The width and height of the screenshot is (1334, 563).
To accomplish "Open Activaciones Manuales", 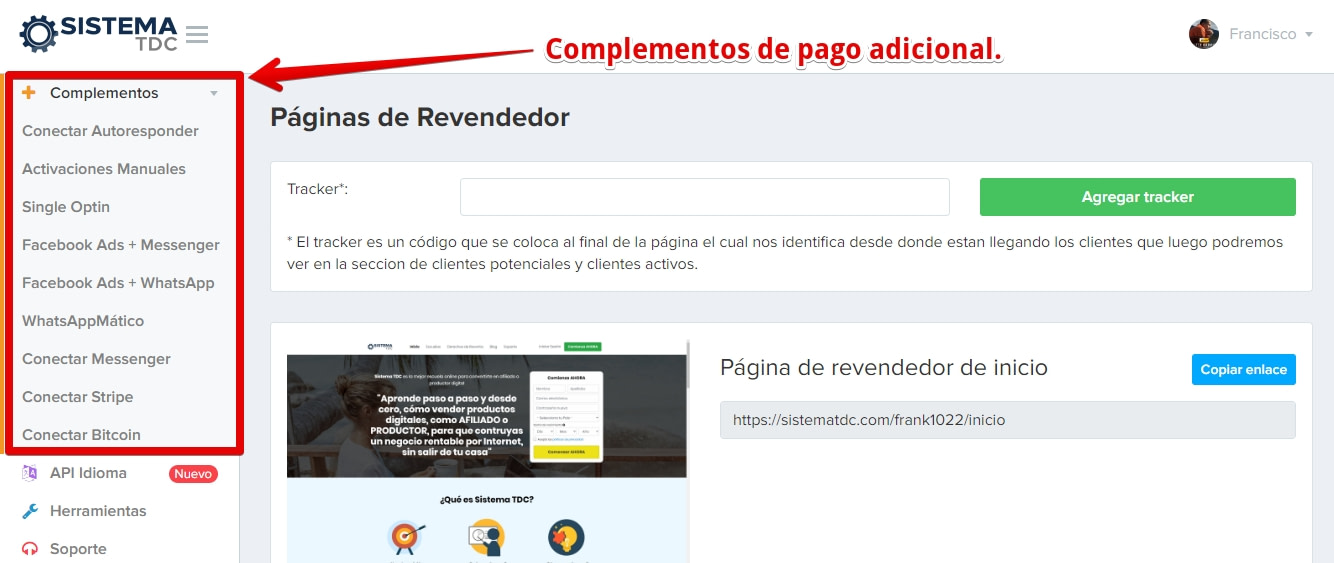I will point(104,169).
